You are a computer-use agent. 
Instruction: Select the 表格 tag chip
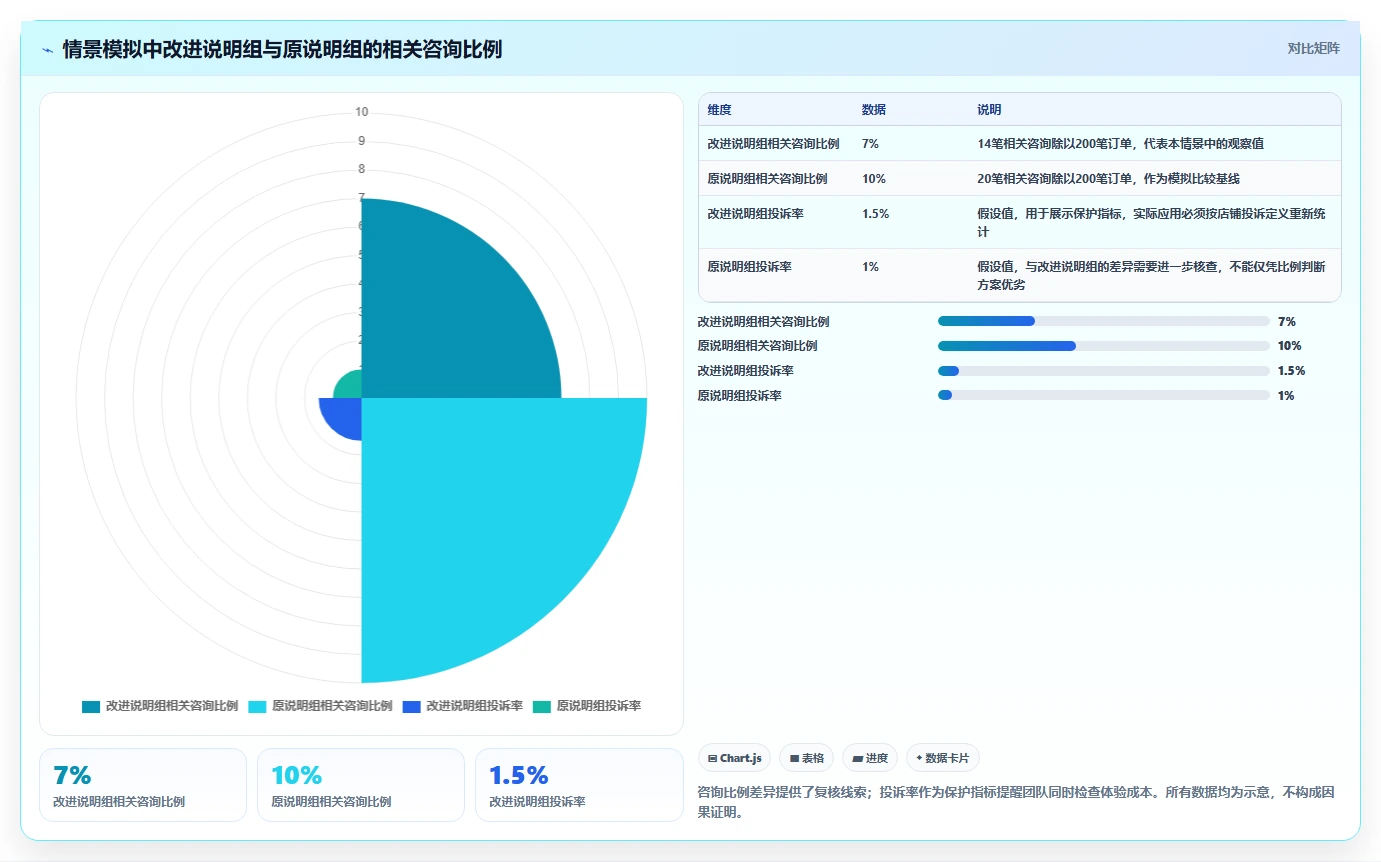806,758
